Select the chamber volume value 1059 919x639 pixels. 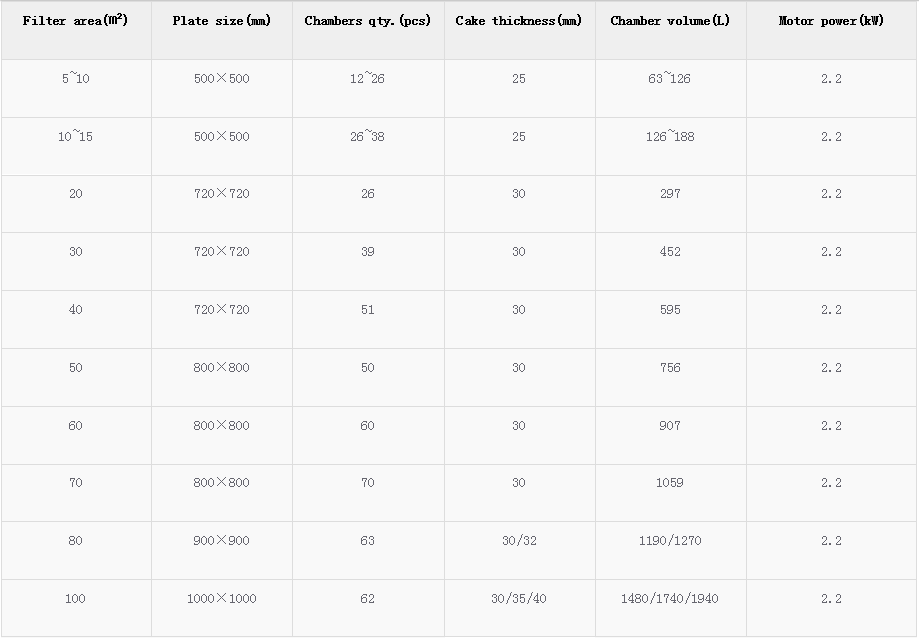coord(670,483)
